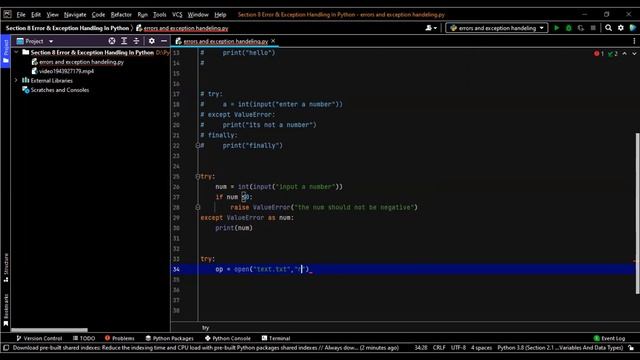Run the current configuration with green play icon
Viewport: 640px width, 360px height.
[x=556, y=28]
